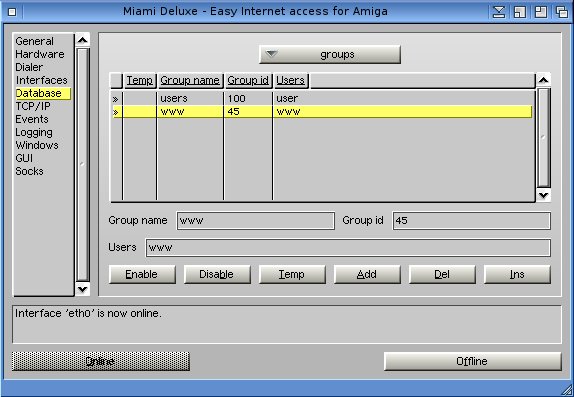Click the window depth gadget
The height and width of the screenshot is (397, 574).
pyautogui.click(x=562, y=12)
